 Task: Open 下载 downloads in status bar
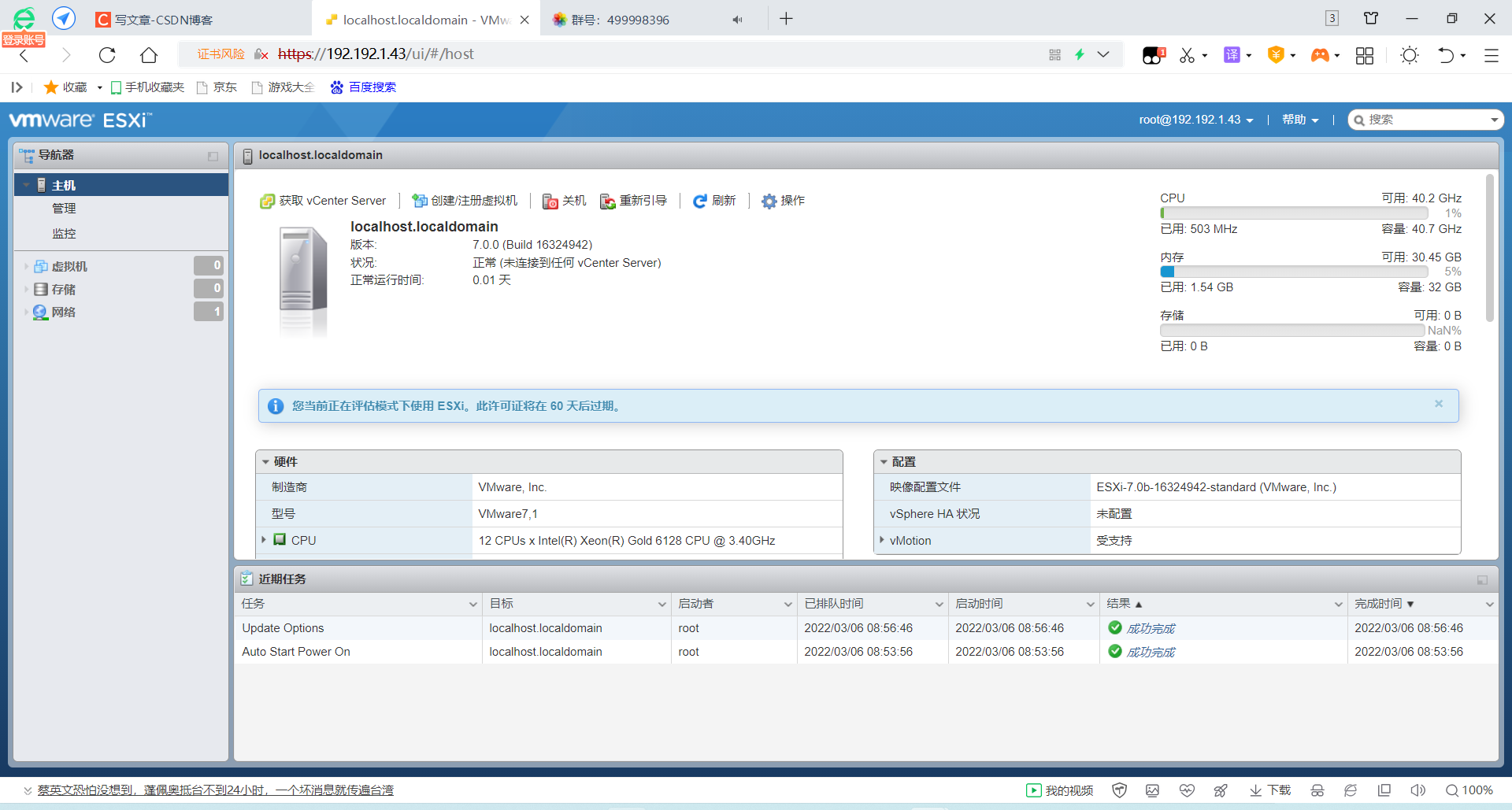click(x=1269, y=790)
